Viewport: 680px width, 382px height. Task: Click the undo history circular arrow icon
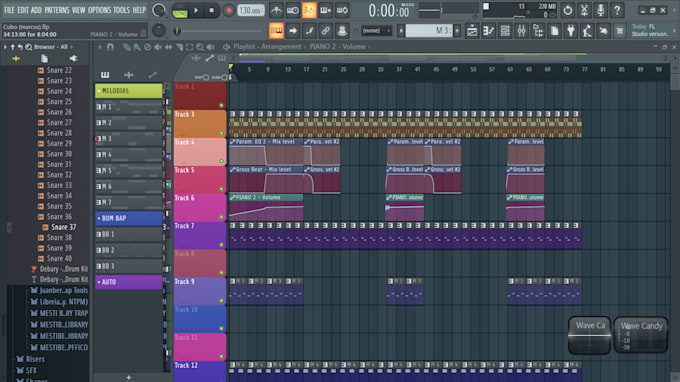[568, 10]
